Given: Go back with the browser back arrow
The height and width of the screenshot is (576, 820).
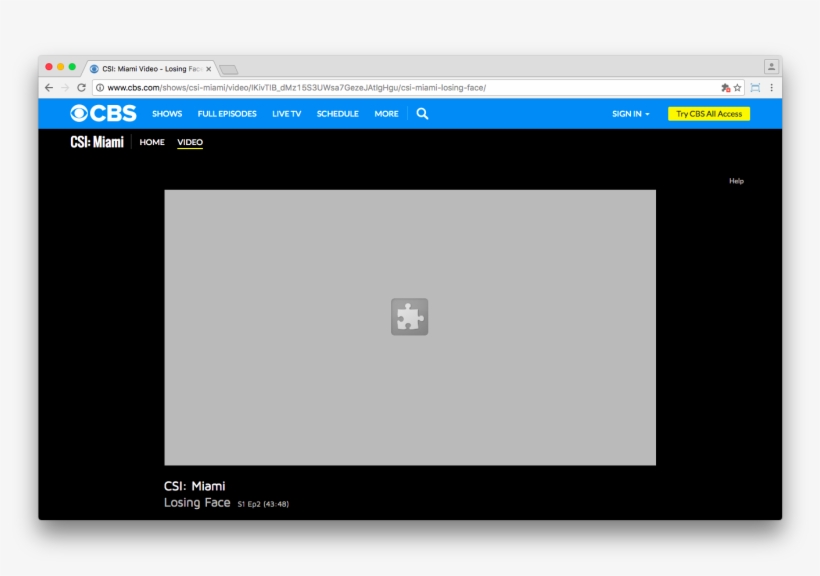Looking at the screenshot, I should pos(49,87).
